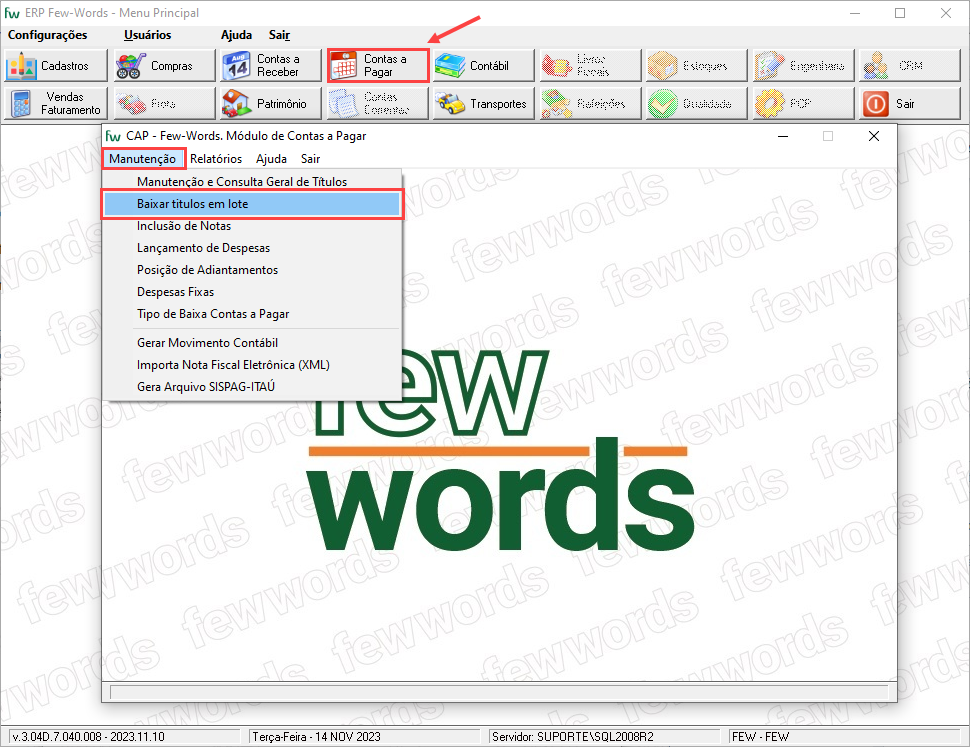The width and height of the screenshot is (970, 747).
Task: Open the Contas a Pagar calendar module
Action: 378,66
